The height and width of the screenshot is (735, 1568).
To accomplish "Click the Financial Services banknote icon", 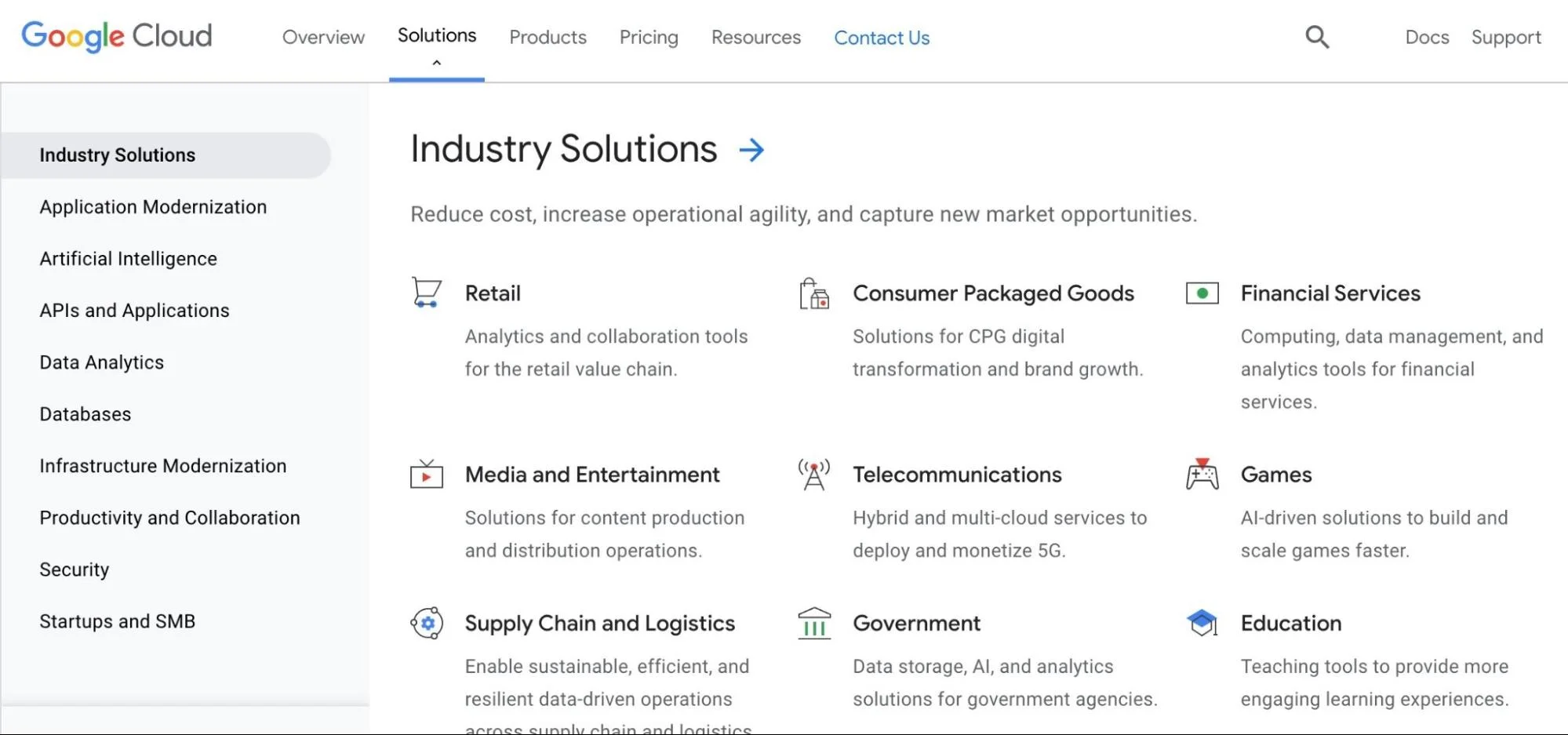I will [1202, 293].
